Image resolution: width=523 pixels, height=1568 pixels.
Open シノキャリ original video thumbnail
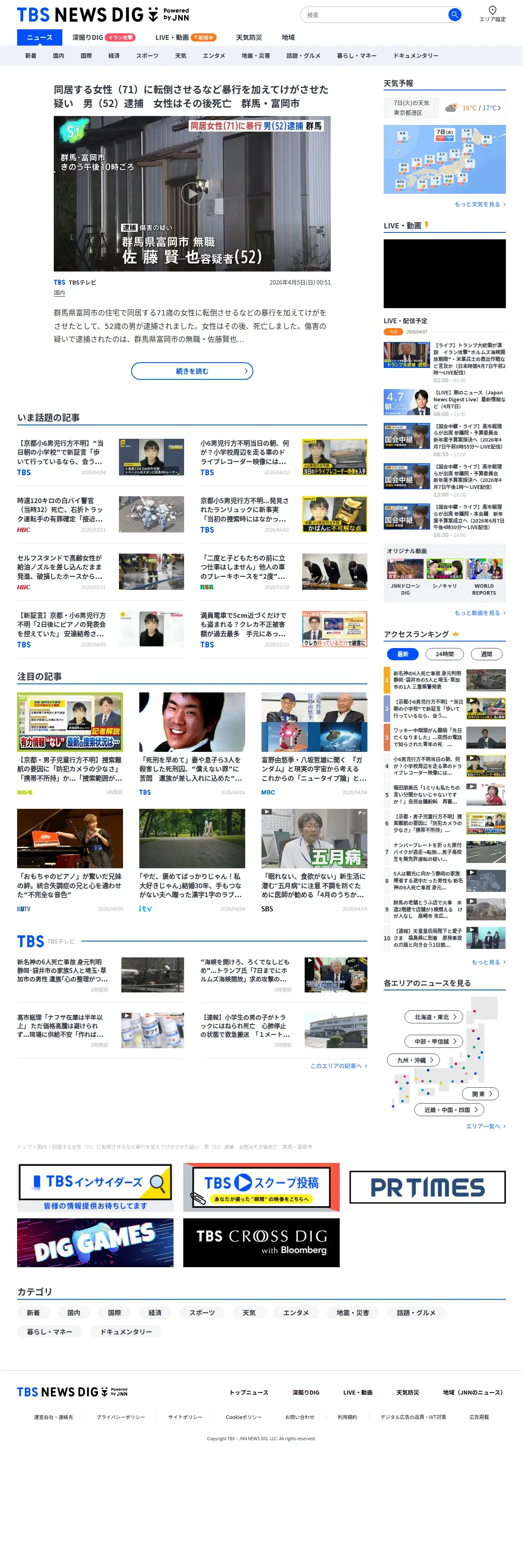tap(444, 569)
